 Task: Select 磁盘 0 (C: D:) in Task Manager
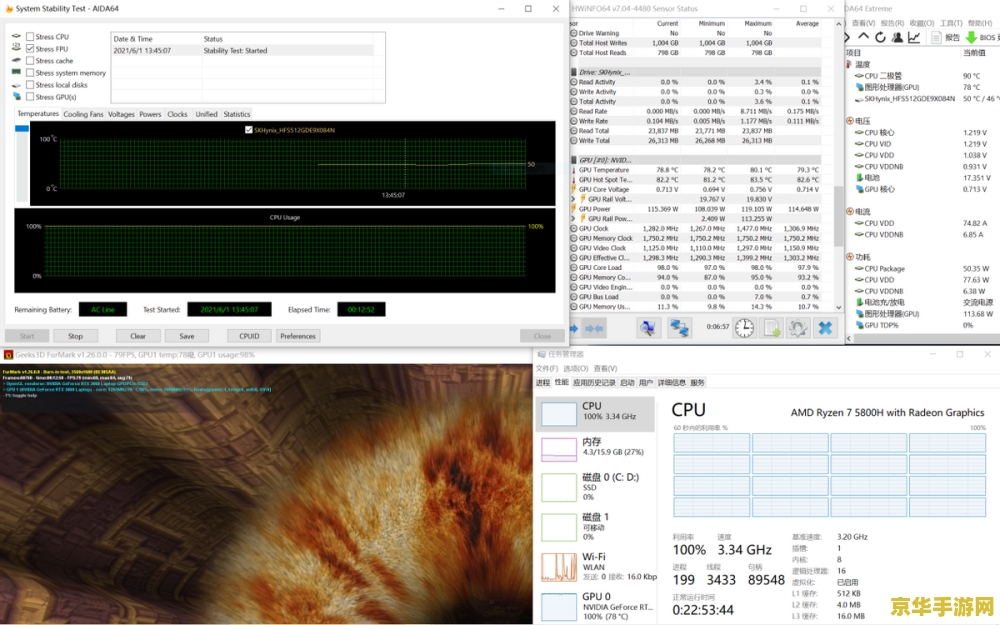(x=595, y=487)
